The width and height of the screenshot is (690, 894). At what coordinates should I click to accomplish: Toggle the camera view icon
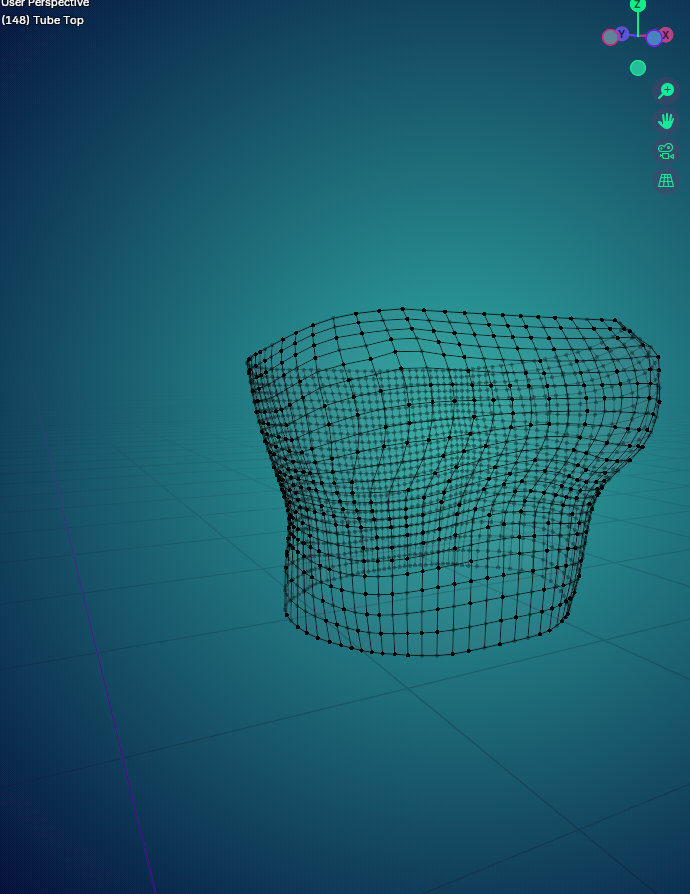[665, 151]
